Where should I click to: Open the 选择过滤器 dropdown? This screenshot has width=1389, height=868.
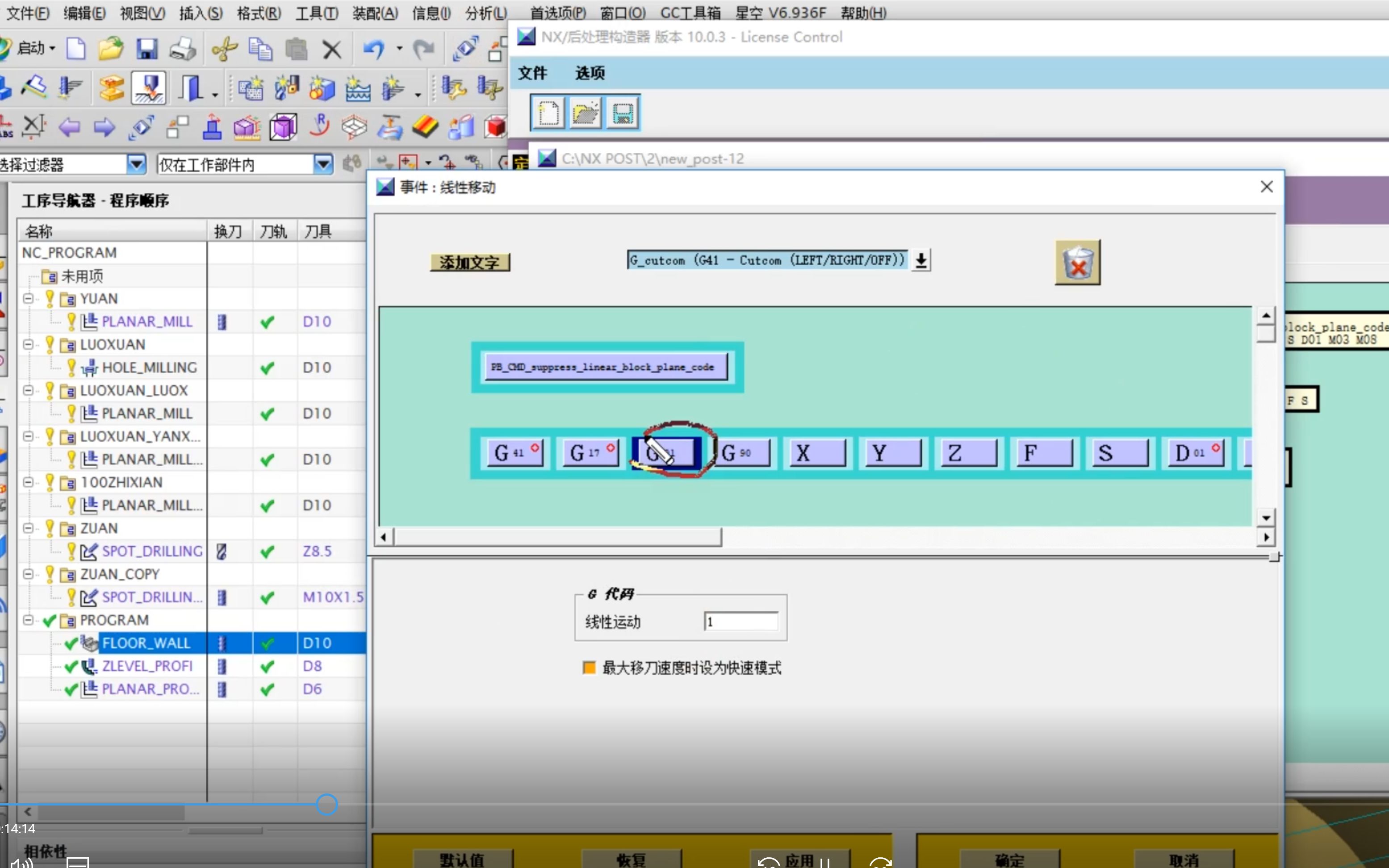136,165
